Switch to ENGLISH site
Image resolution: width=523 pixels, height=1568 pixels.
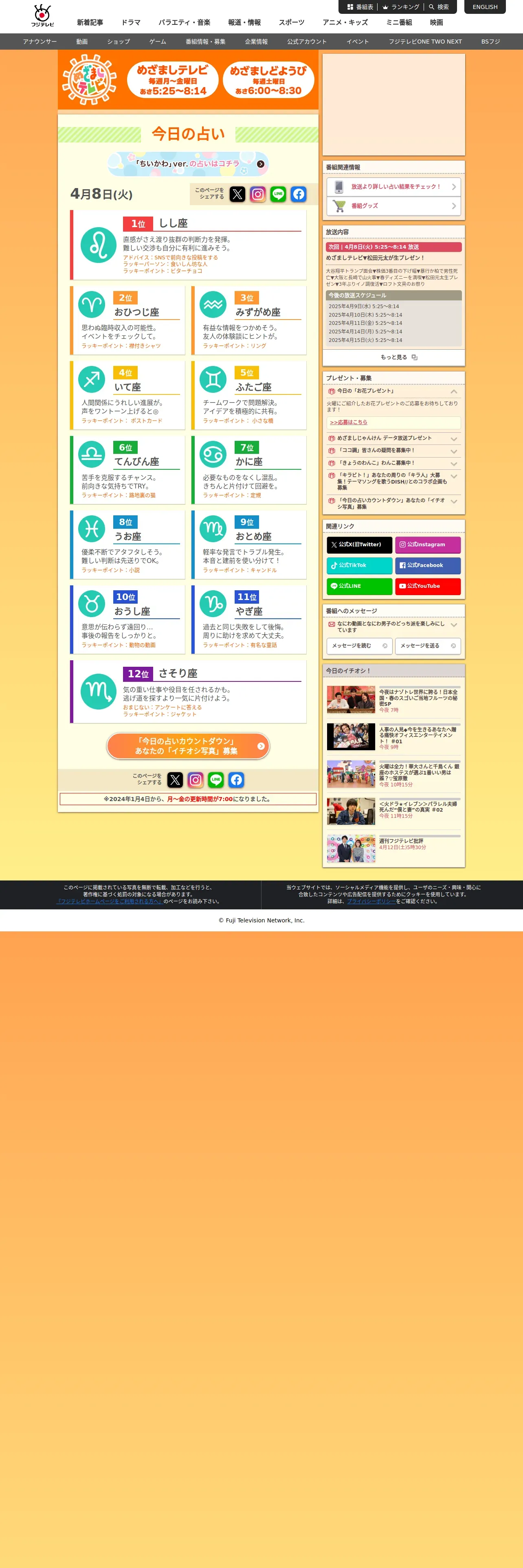click(x=485, y=7)
